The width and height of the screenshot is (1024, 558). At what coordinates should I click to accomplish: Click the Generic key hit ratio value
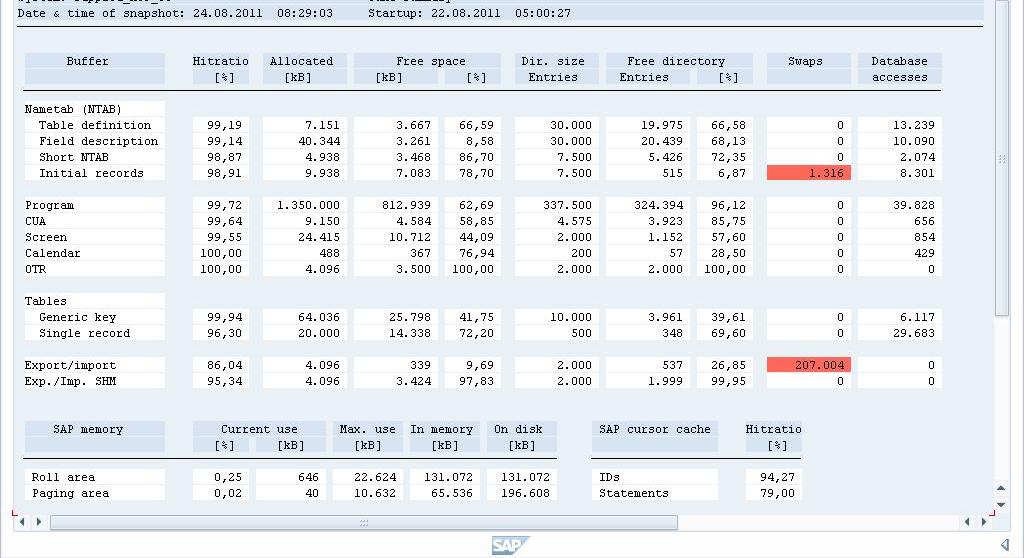pyautogui.click(x=221, y=317)
